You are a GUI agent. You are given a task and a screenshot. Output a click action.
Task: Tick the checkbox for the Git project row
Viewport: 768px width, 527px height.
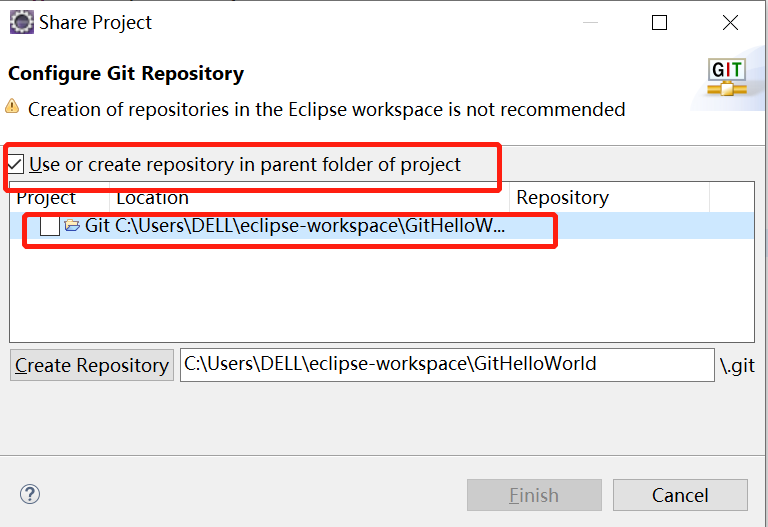pyautogui.click(x=50, y=226)
